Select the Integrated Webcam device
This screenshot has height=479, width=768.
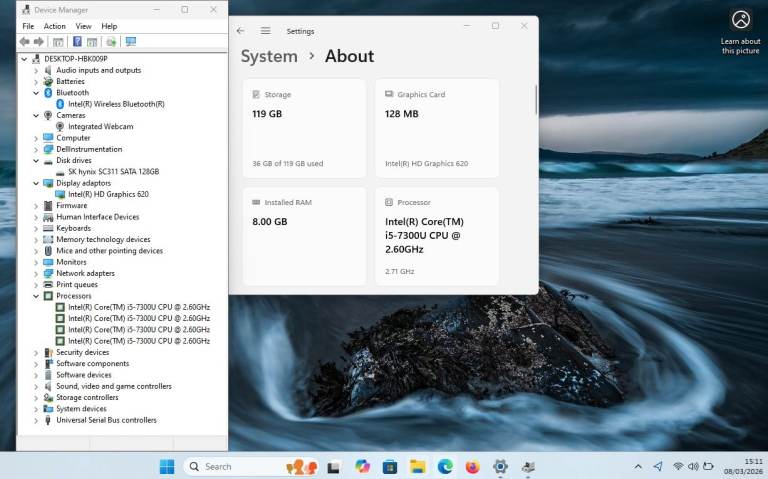click(100, 127)
